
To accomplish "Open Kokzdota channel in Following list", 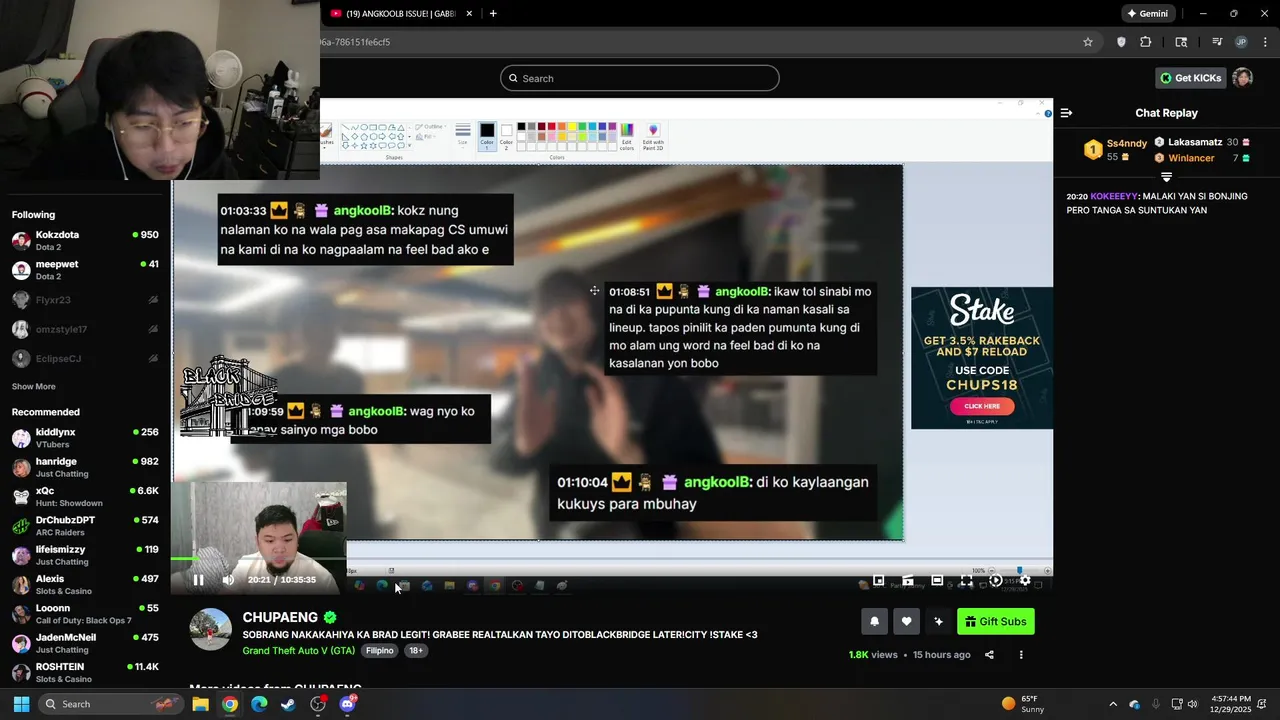I will pyautogui.click(x=85, y=240).
